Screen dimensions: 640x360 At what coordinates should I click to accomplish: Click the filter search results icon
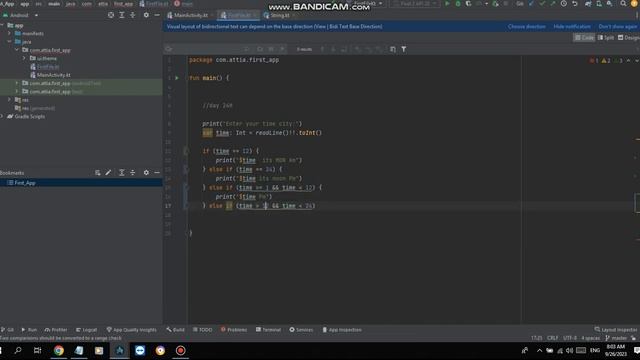[404, 49]
